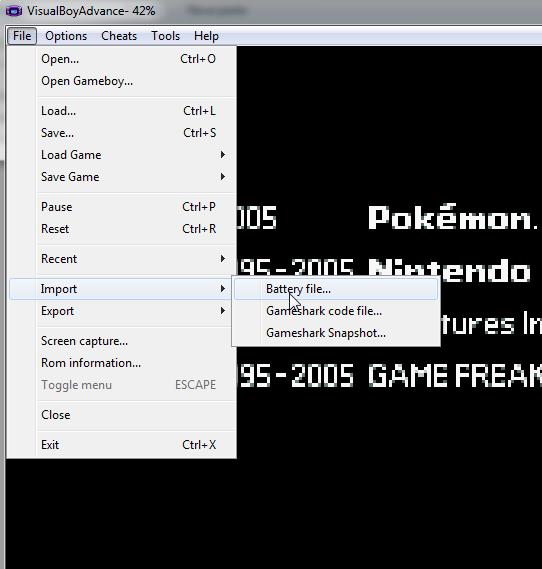Choose Open... from the File menu
This screenshot has width=542, height=569.
(122, 59)
